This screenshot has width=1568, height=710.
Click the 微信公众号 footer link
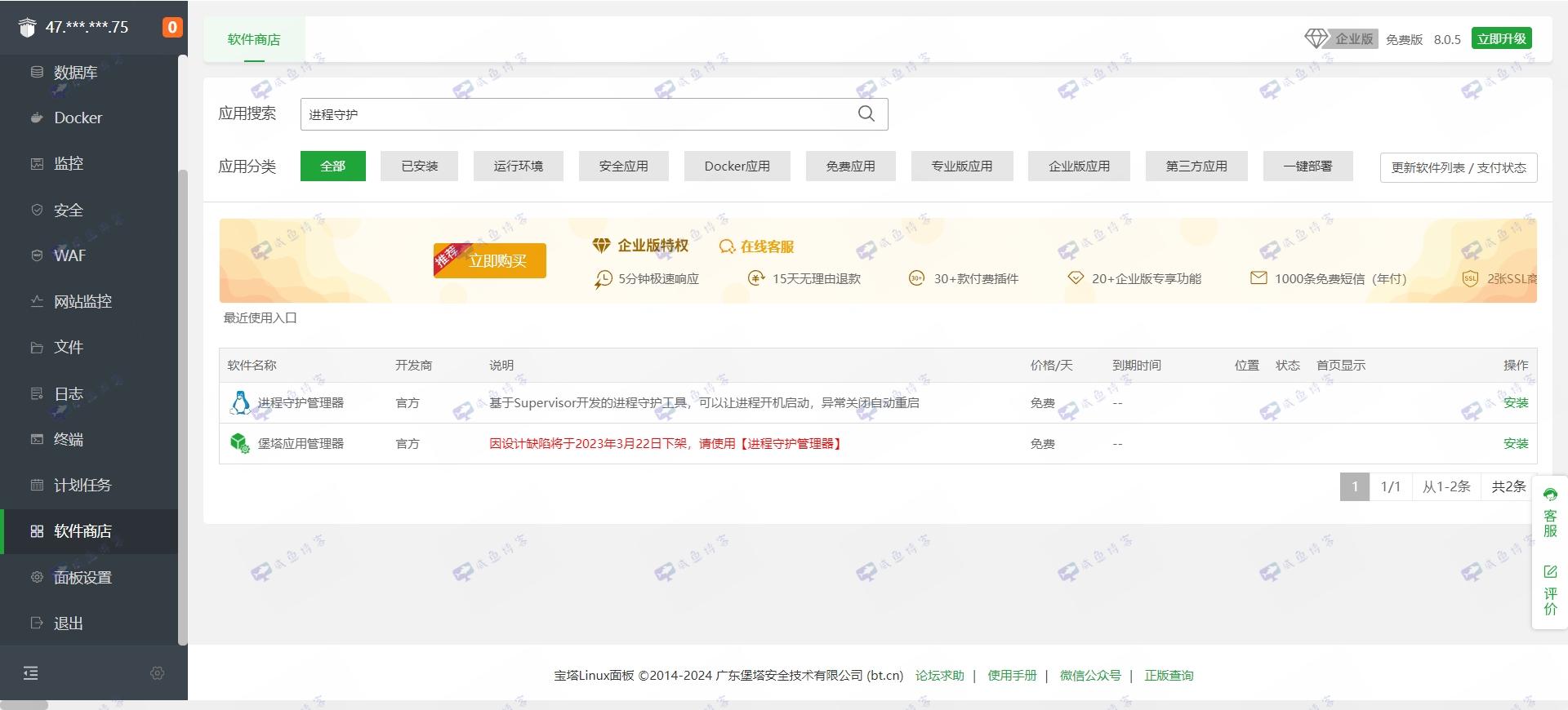(1090, 675)
